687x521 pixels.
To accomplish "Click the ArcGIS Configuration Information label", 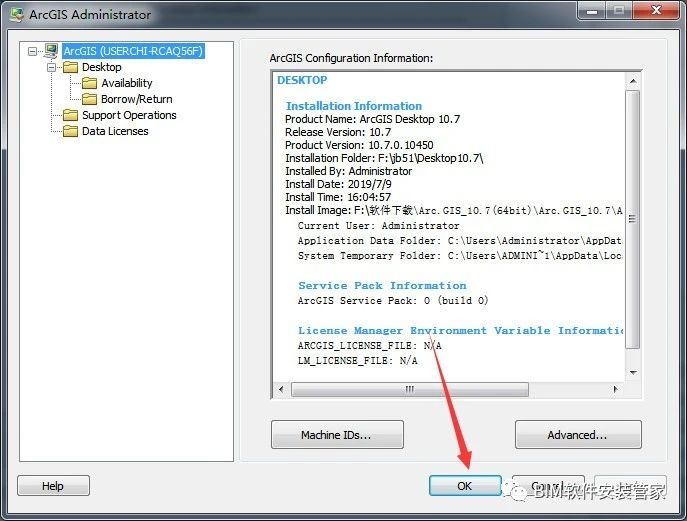I will point(351,58).
